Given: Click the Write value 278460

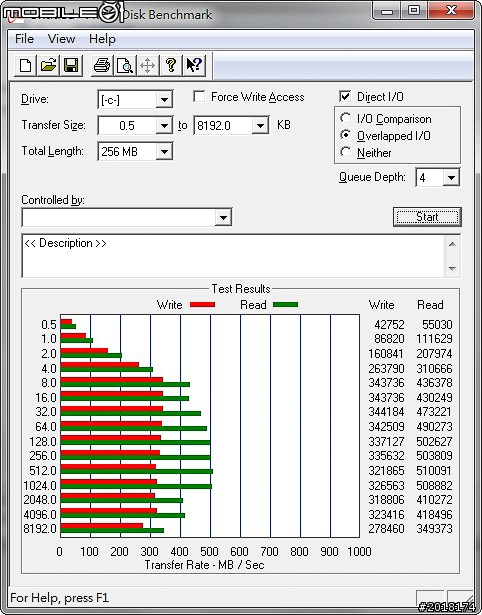Looking at the screenshot, I should pos(386,529).
